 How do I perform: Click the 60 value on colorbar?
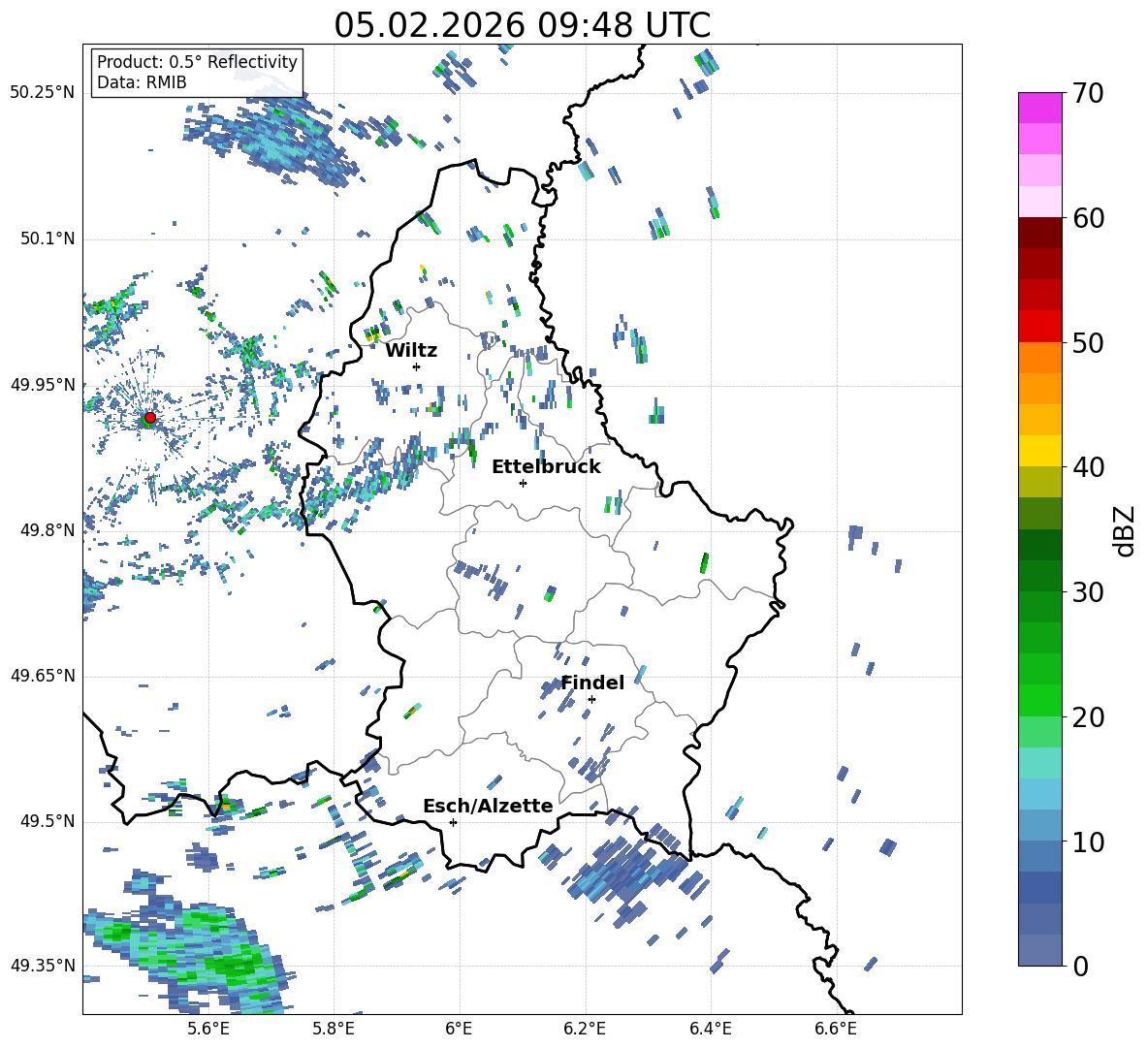(1087, 218)
